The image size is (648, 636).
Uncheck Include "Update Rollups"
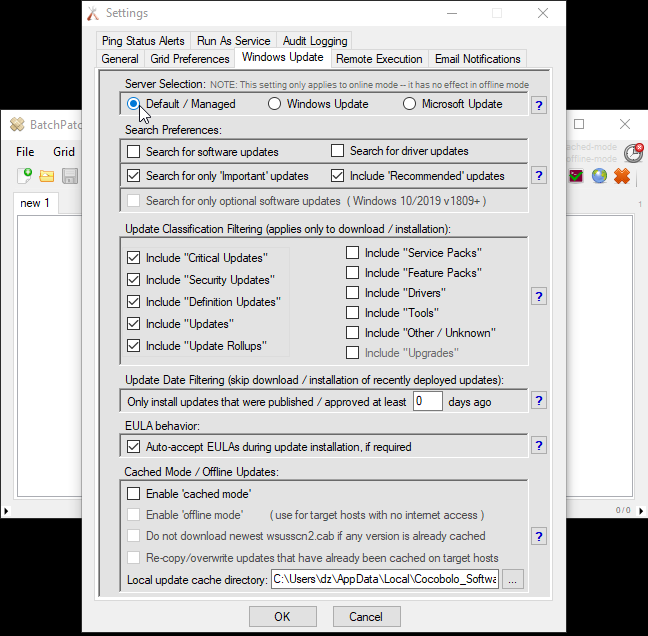click(133, 345)
